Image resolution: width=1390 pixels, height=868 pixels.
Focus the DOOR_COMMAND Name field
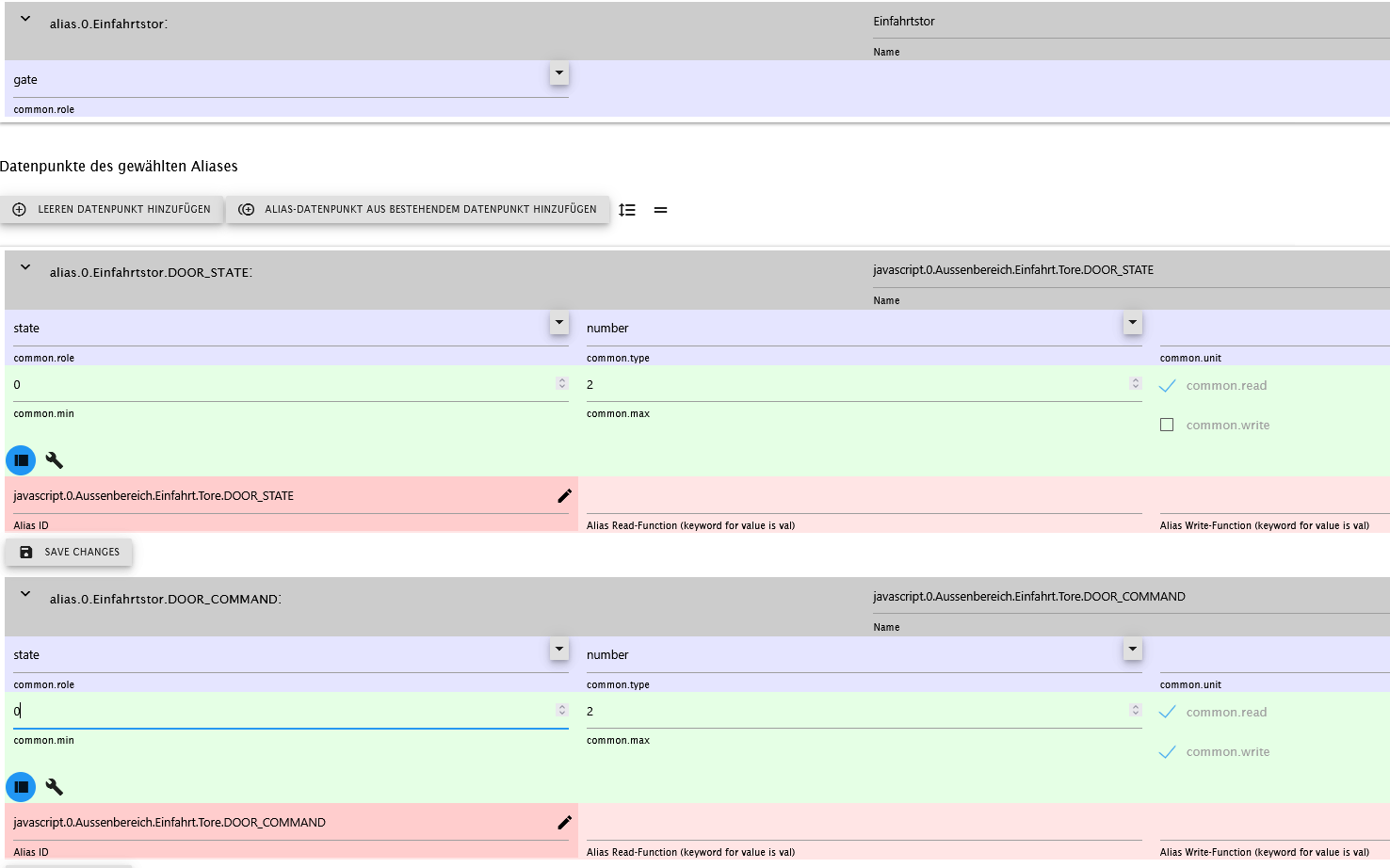(1131, 597)
